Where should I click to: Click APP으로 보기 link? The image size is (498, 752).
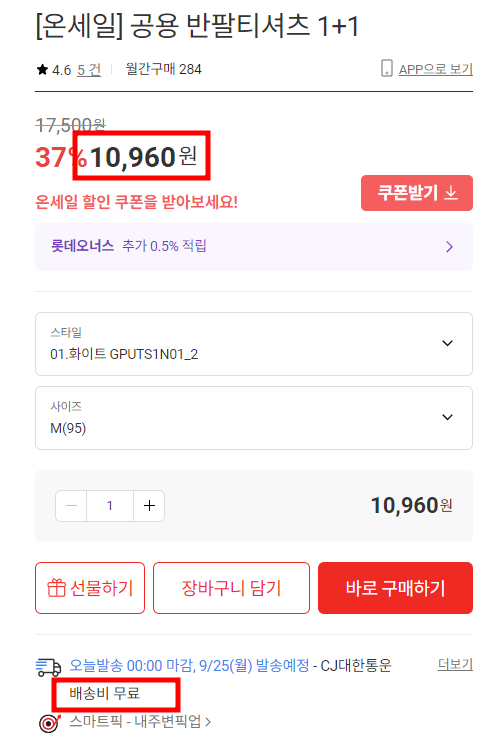point(436,69)
